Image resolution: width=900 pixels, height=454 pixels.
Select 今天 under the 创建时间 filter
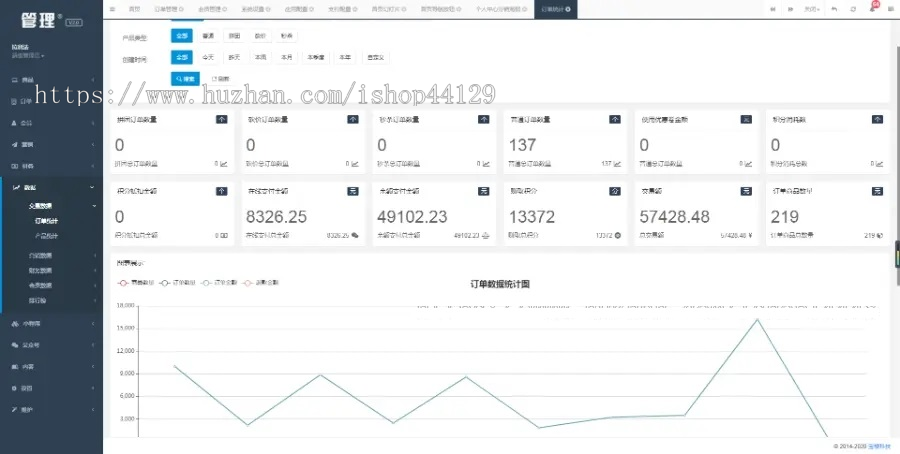point(207,57)
